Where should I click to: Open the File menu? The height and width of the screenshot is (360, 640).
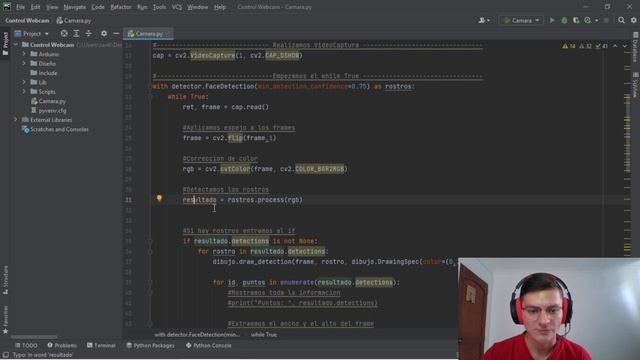pyautogui.click(x=20, y=7)
